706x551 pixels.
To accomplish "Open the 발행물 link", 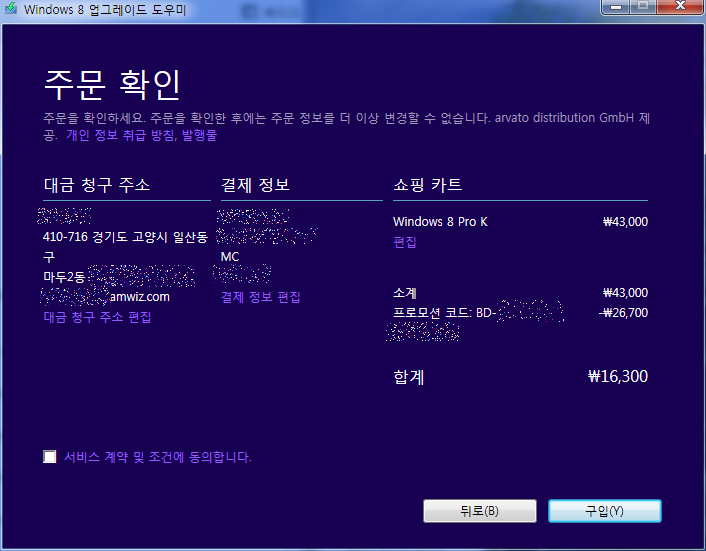I will pyautogui.click(x=198, y=135).
